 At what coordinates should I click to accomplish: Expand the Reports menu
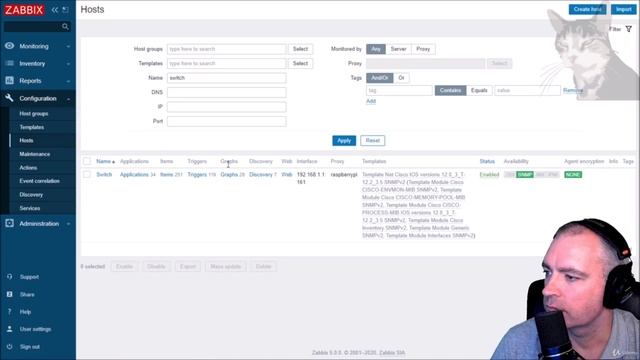[38, 81]
